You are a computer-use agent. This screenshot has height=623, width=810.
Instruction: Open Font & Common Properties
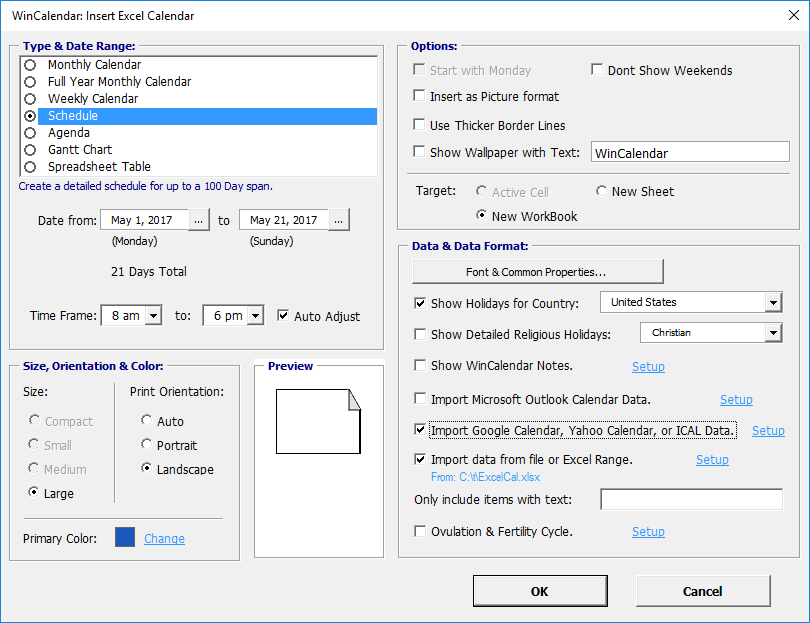coord(537,272)
